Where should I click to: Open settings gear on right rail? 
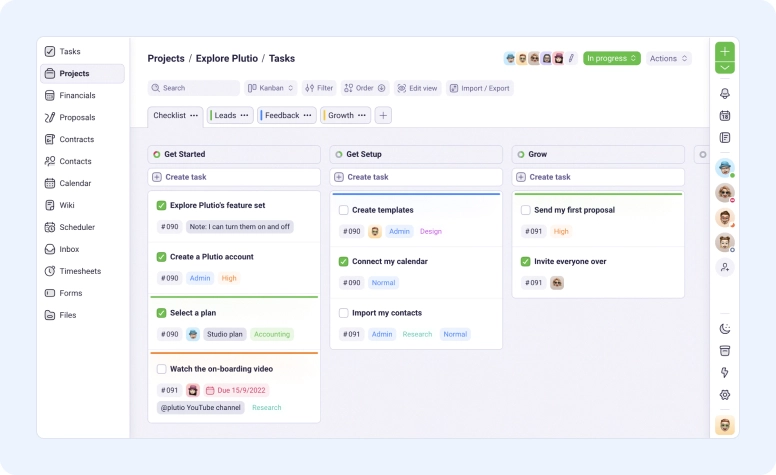725,395
